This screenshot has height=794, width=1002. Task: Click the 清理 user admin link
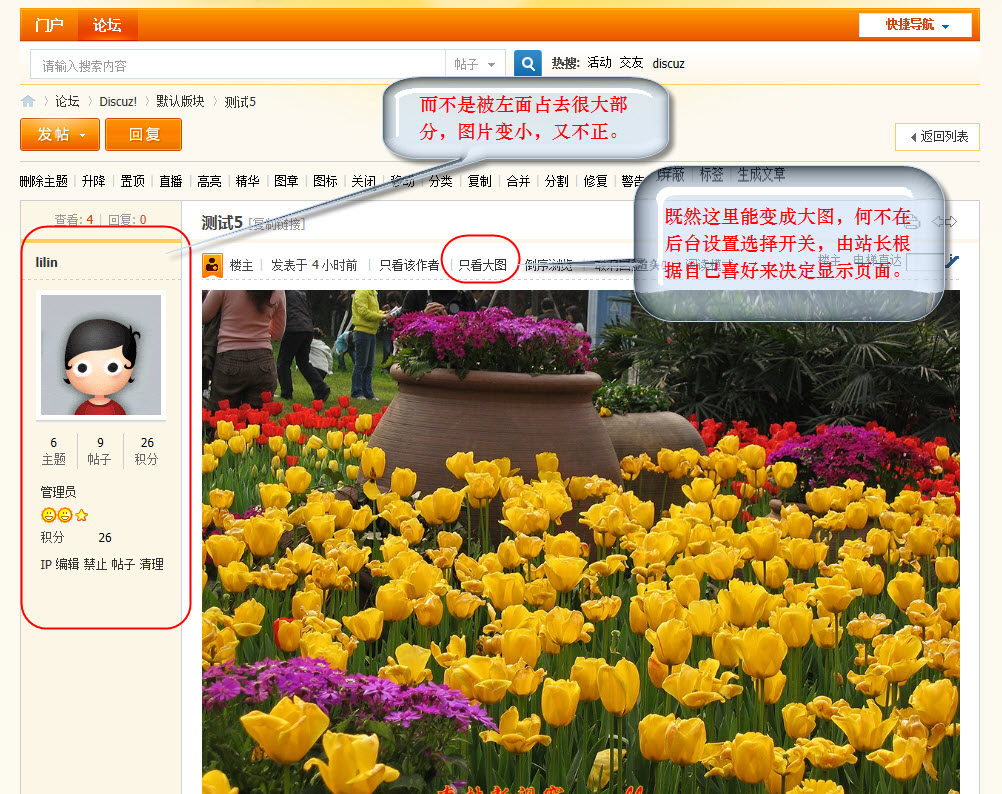tap(152, 565)
